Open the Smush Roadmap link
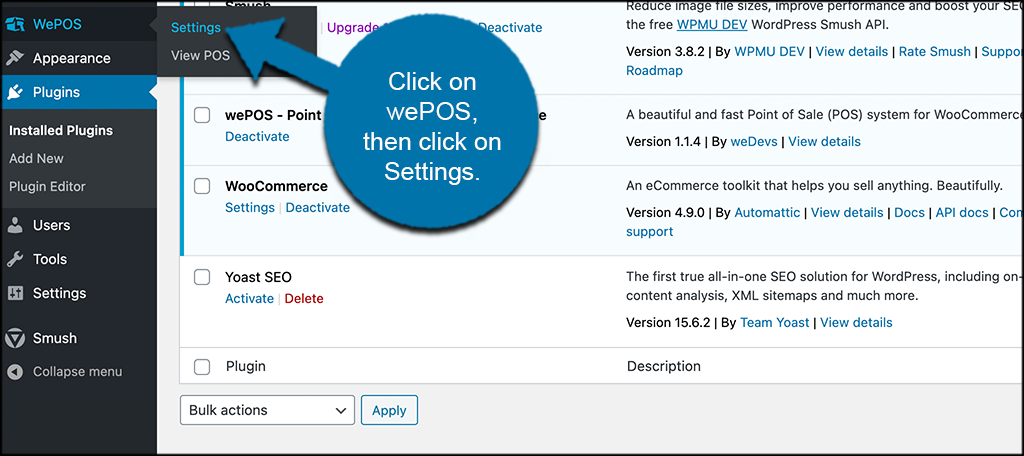 click(654, 71)
